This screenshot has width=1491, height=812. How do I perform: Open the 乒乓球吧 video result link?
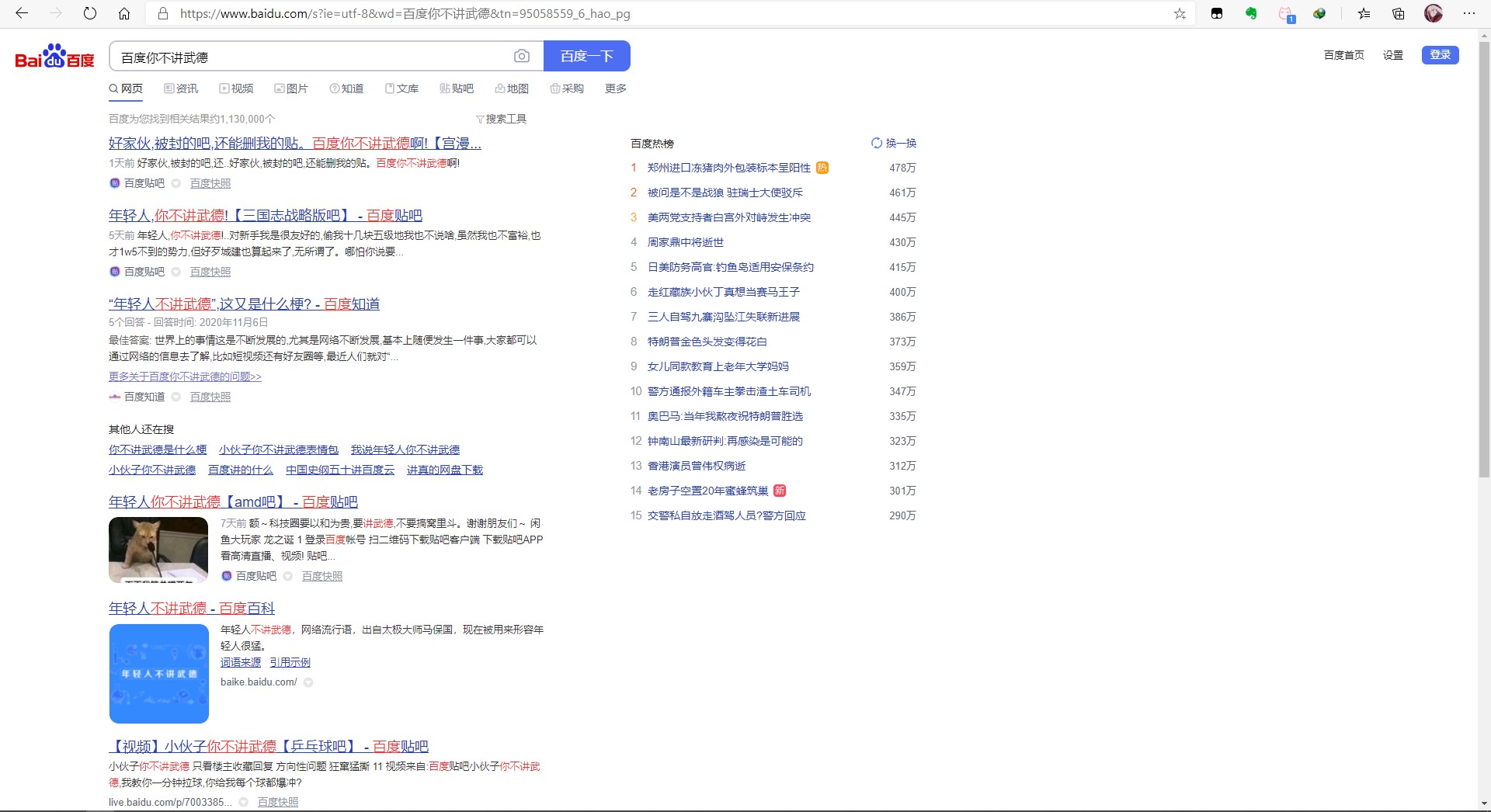[269, 746]
